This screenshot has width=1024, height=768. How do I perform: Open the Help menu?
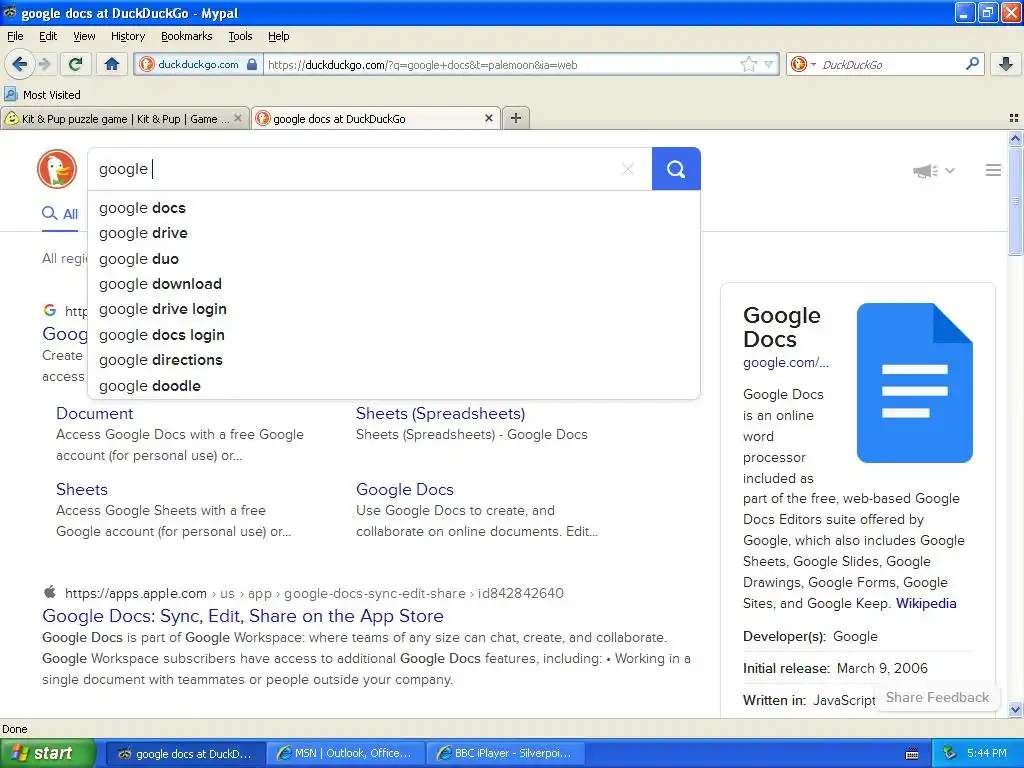[x=278, y=36]
